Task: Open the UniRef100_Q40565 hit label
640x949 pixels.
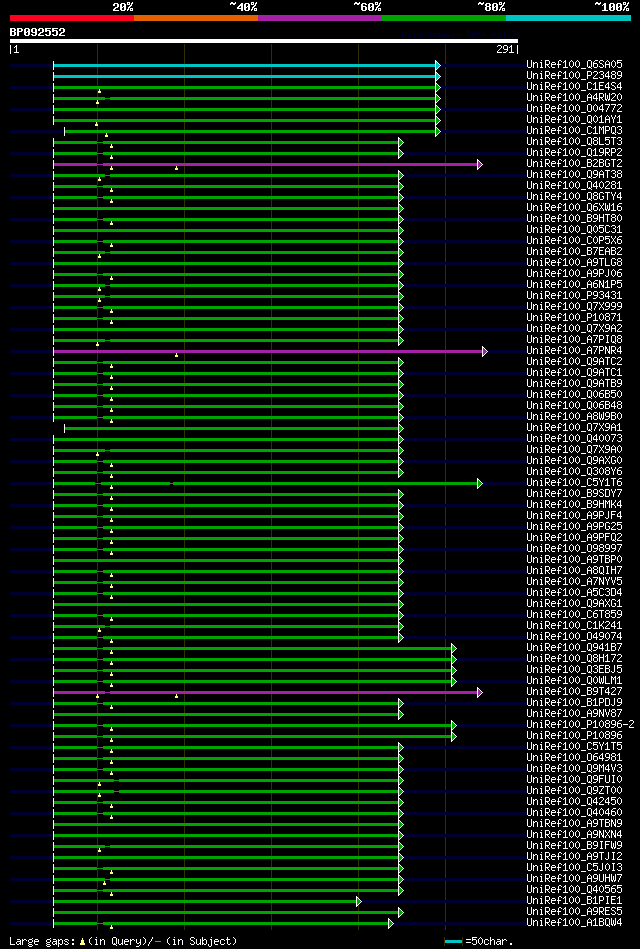Action: pos(574,889)
